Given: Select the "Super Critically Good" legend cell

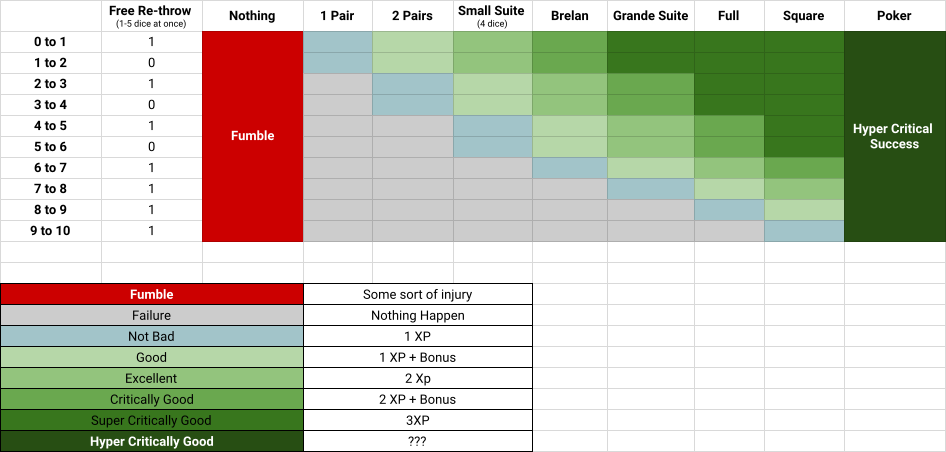Looking at the screenshot, I should [152, 420].
